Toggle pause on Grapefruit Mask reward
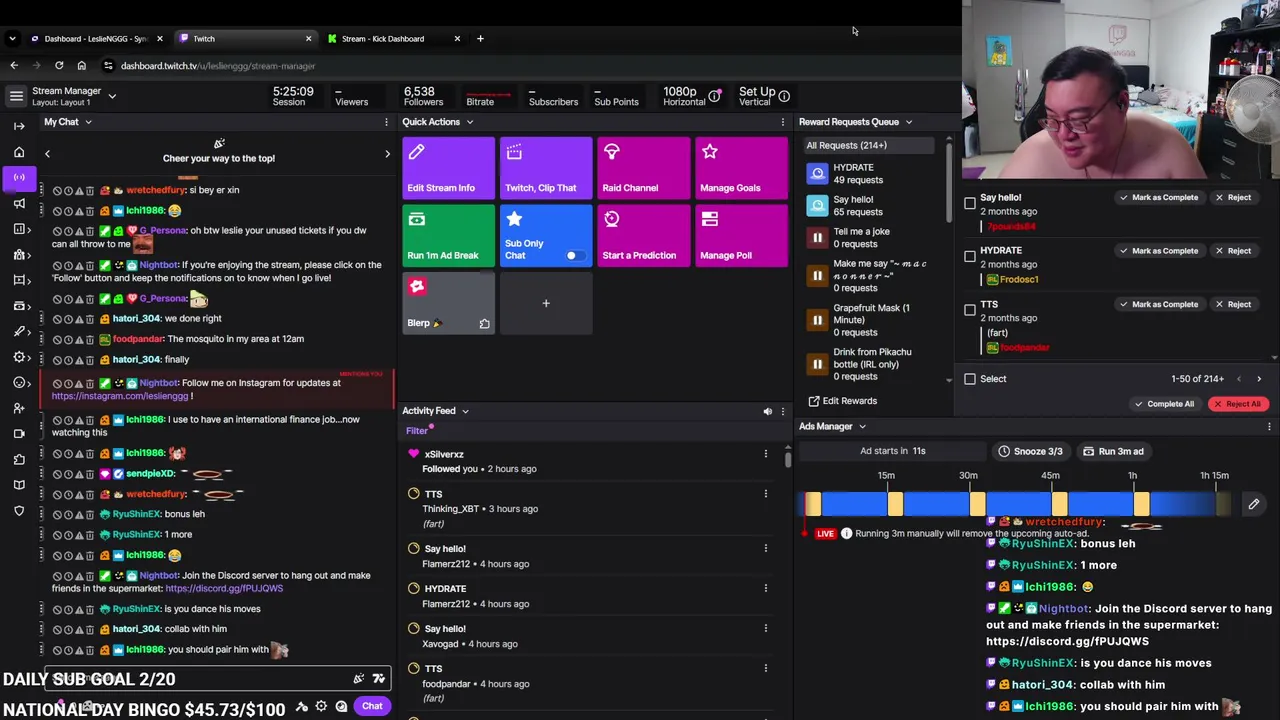 817,320
